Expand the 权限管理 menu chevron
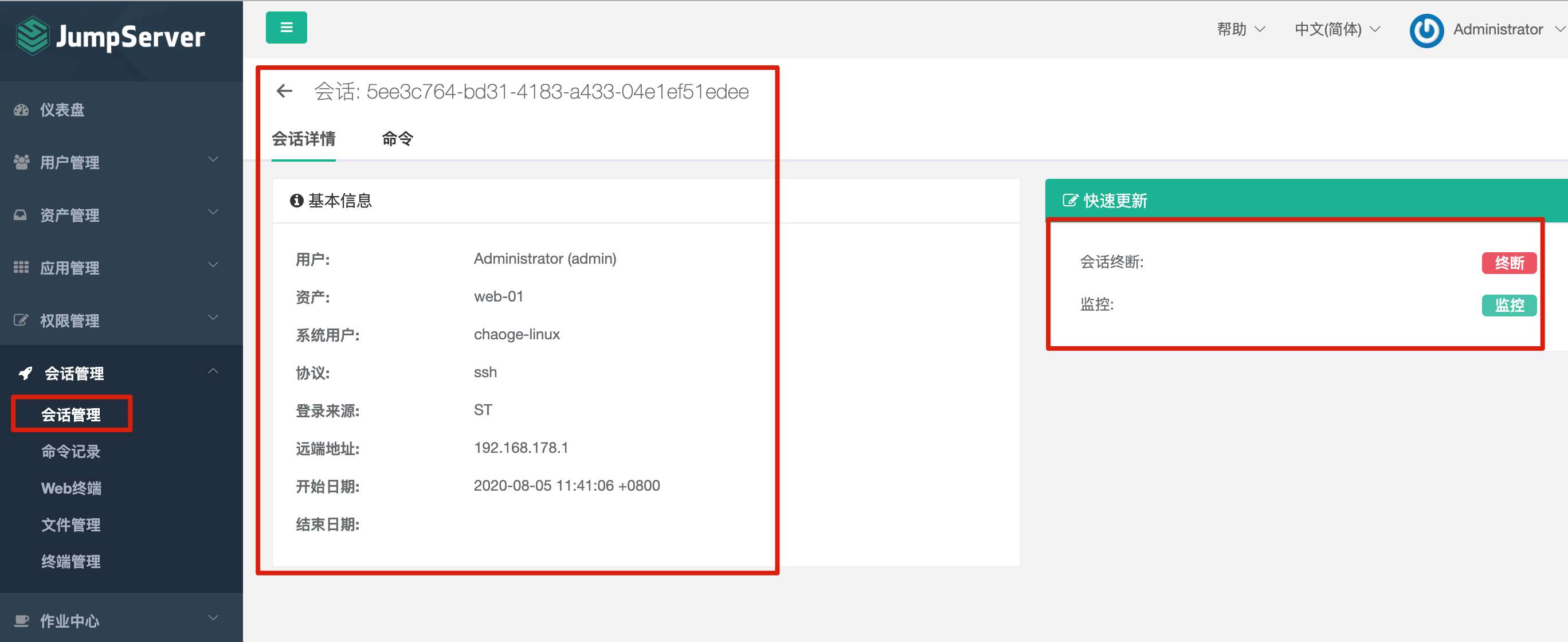Image resolution: width=1568 pixels, height=642 pixels. point(213,318)
